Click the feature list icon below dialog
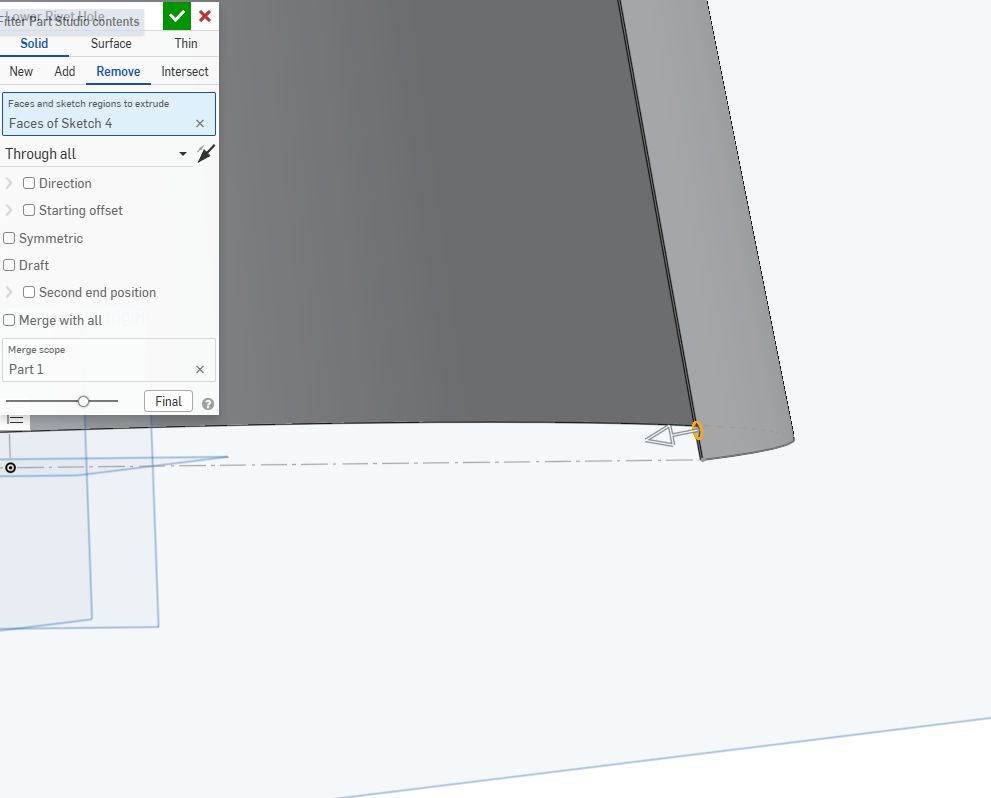The image size is (991, 798). pyautogui.click(x=15, y=420)
